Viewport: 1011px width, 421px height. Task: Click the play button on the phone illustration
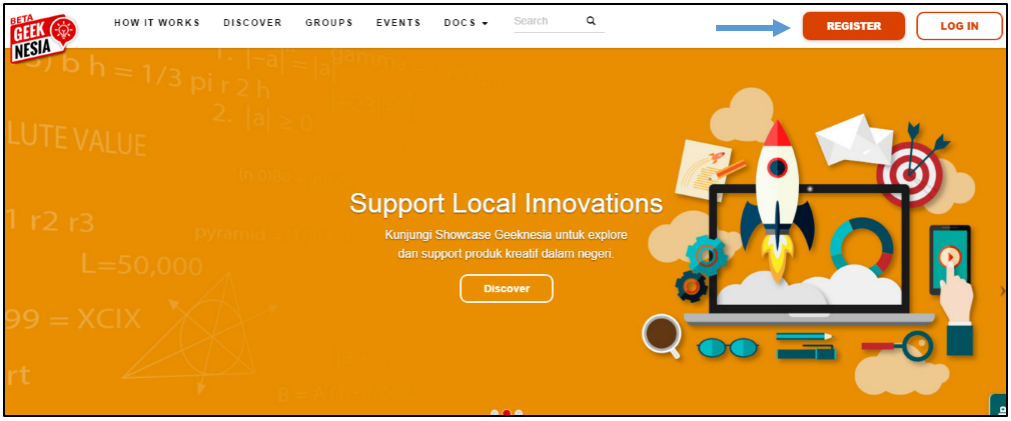949,259
